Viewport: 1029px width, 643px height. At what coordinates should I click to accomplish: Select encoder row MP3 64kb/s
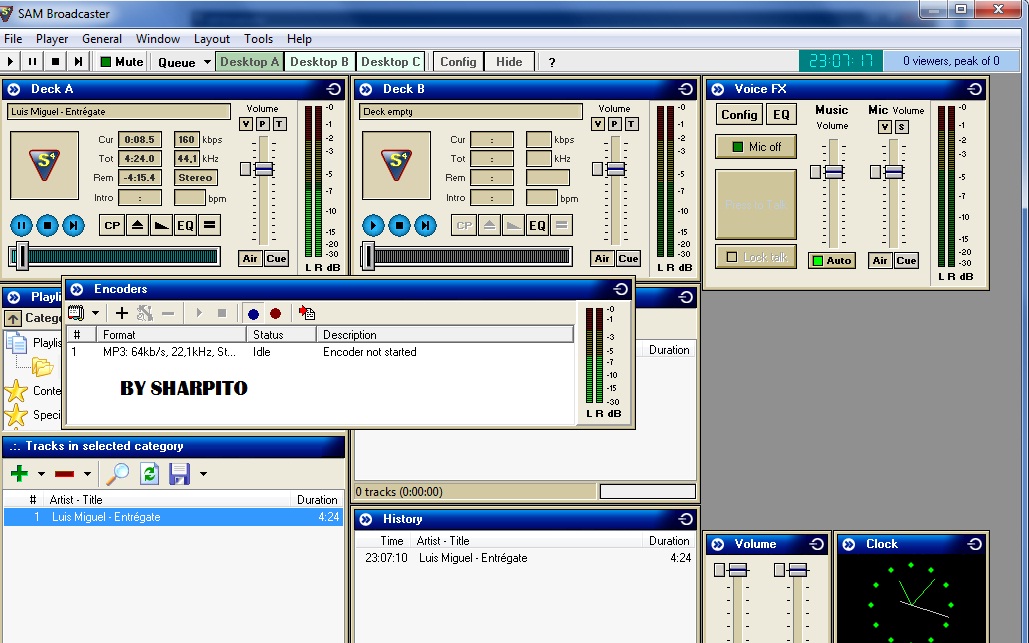[320, 352]
